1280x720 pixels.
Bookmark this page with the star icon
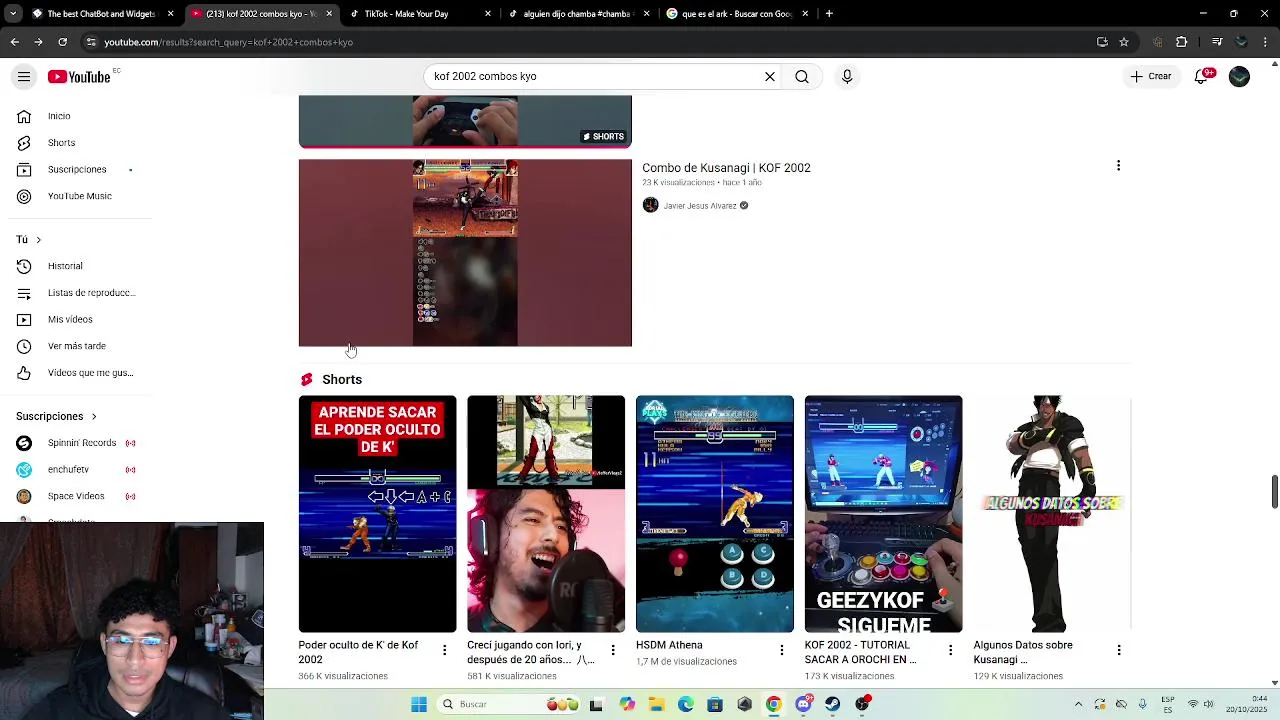pos(1124,42)
